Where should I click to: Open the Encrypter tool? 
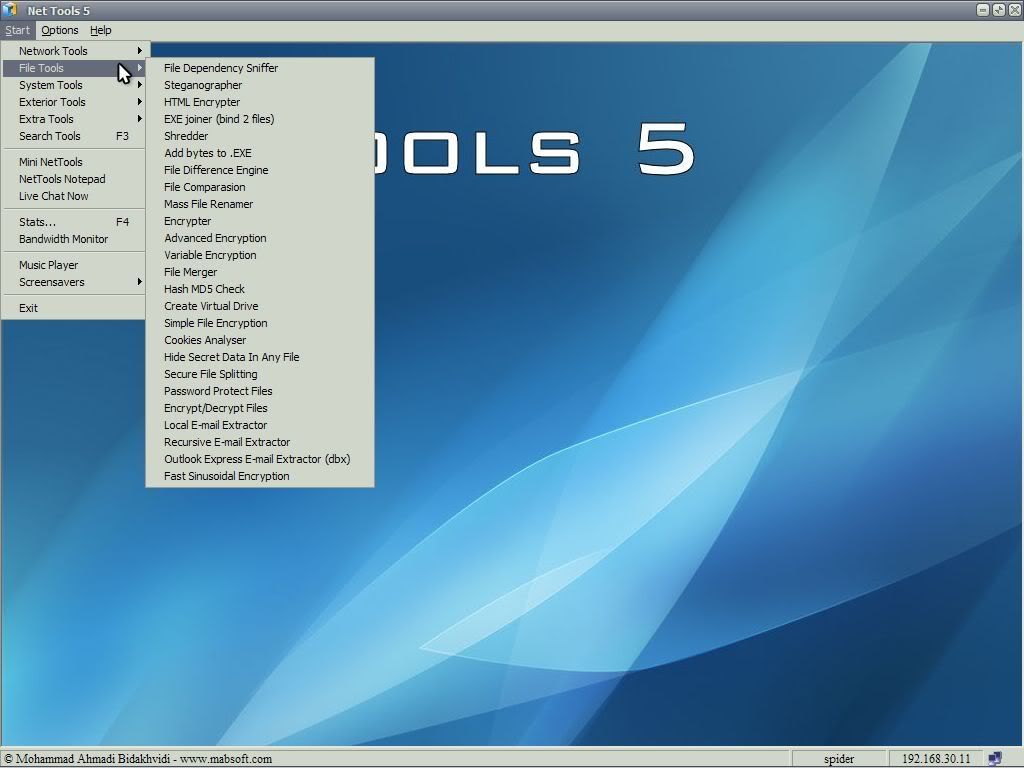260,221
